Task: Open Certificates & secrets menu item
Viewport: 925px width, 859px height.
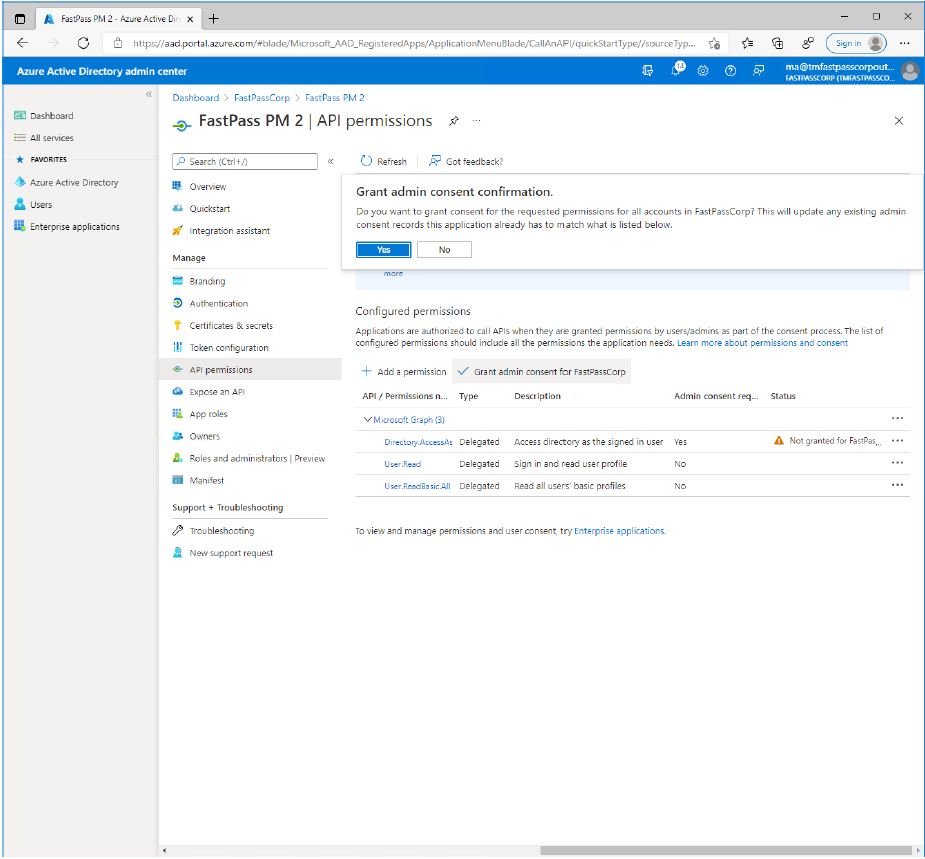Action: point(230,326)
